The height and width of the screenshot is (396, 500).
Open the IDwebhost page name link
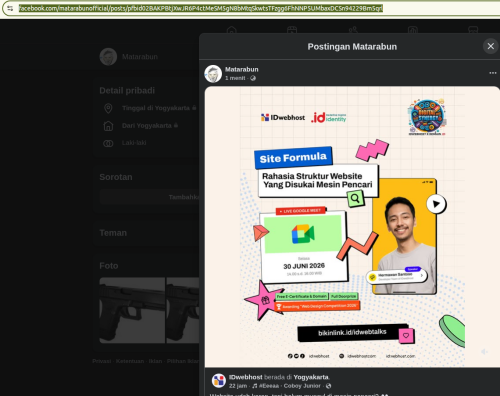pos(246,377)
